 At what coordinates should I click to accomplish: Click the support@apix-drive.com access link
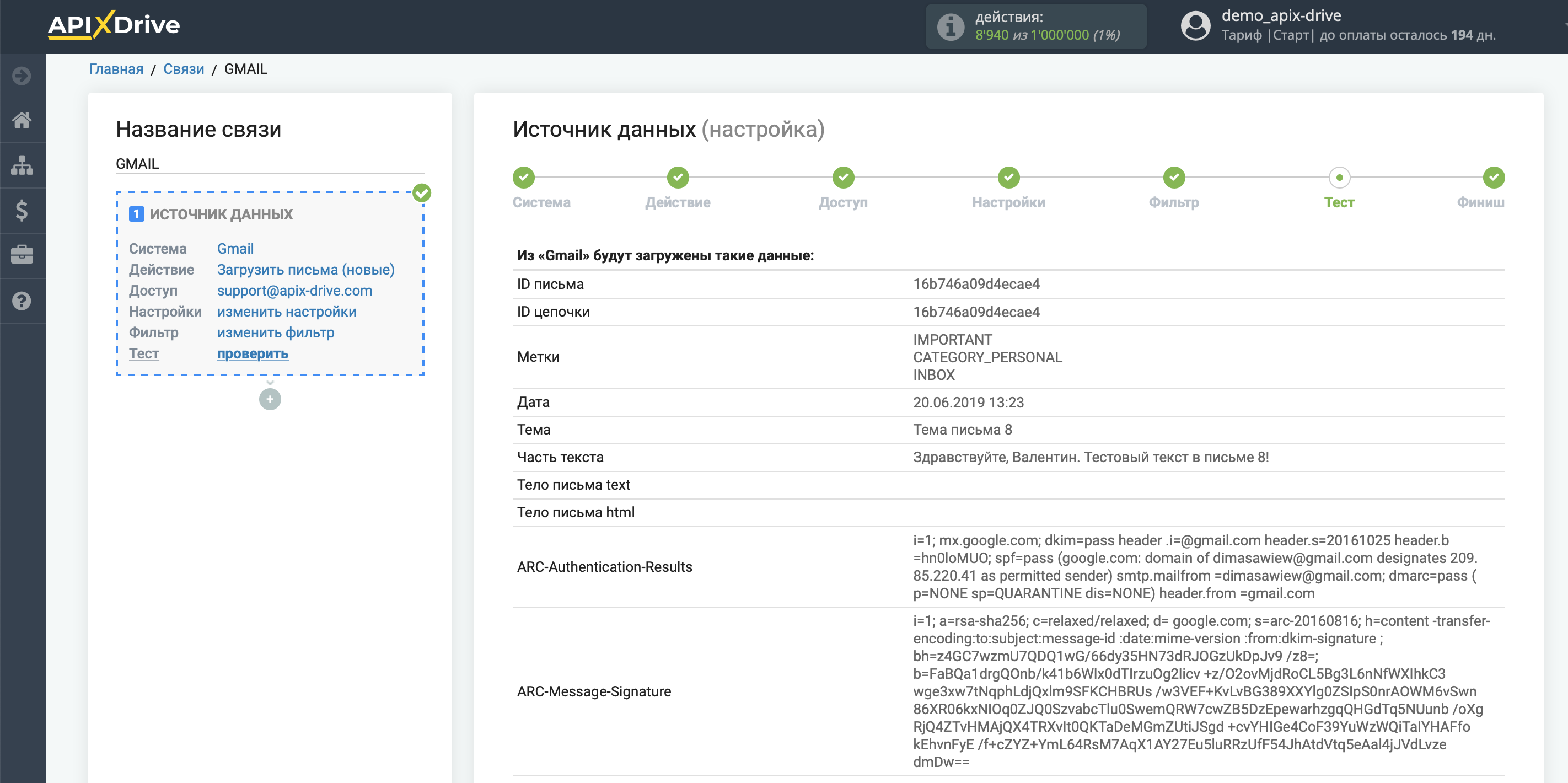coord(294,291)
